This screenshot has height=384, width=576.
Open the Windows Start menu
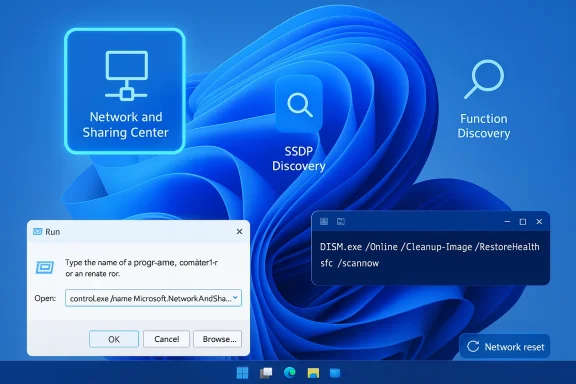click(242, 373)
